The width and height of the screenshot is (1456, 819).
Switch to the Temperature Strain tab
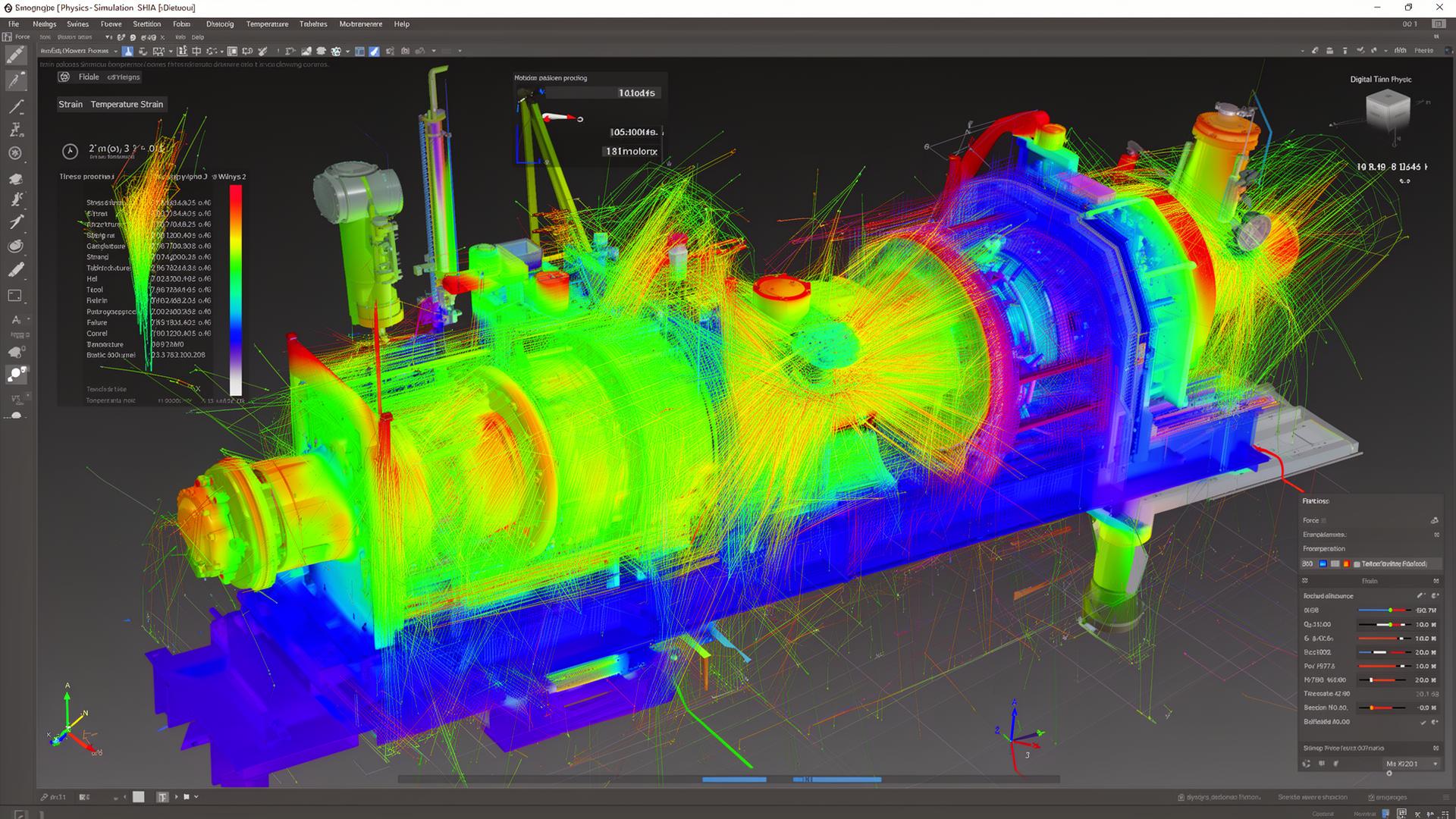tap(127, 105)
